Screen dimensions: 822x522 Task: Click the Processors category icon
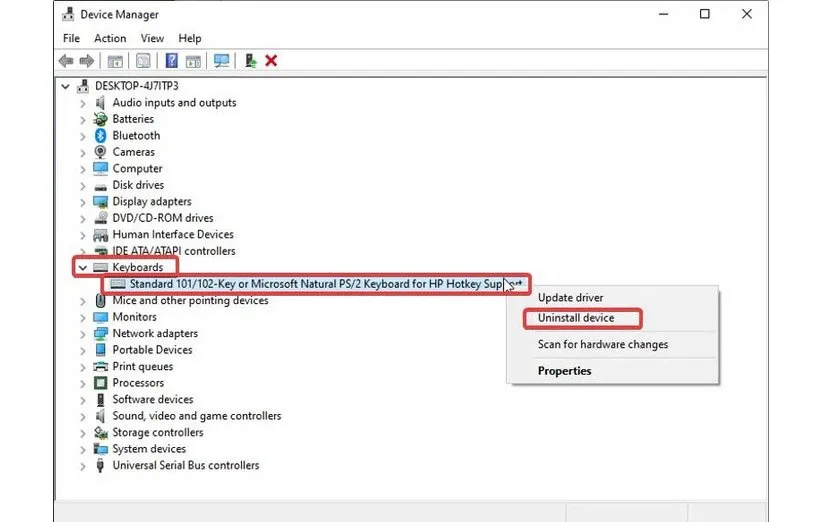101,383
